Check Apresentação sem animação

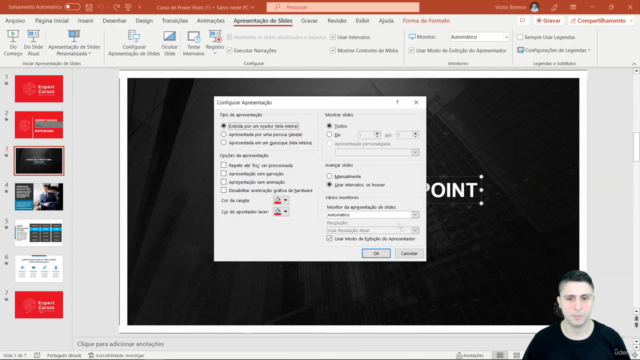224,182
